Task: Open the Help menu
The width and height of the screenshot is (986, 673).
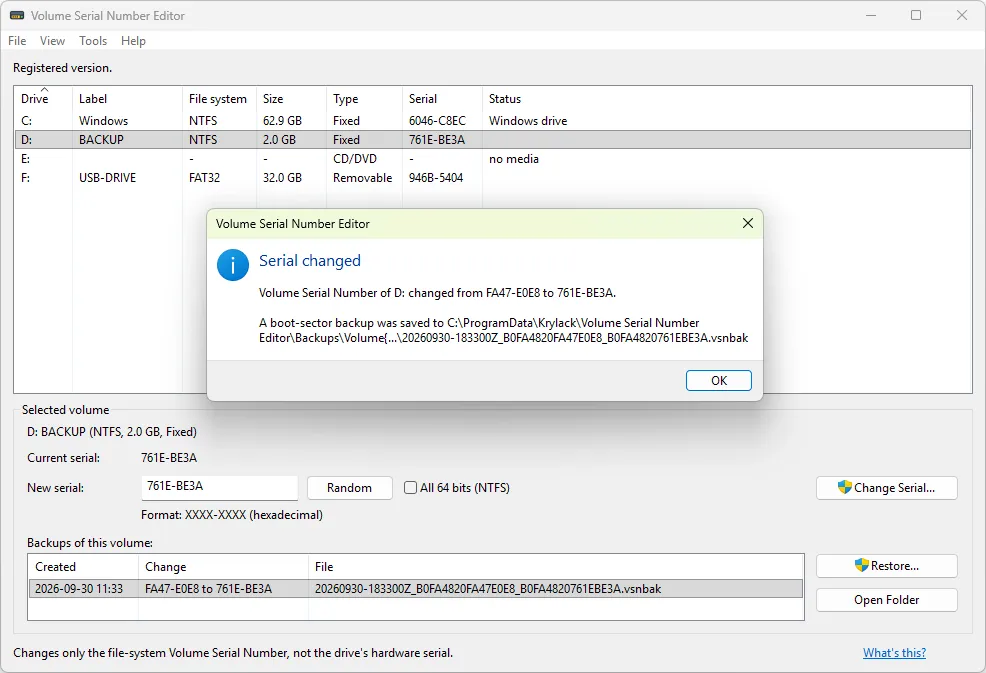Action: [133, 41]
